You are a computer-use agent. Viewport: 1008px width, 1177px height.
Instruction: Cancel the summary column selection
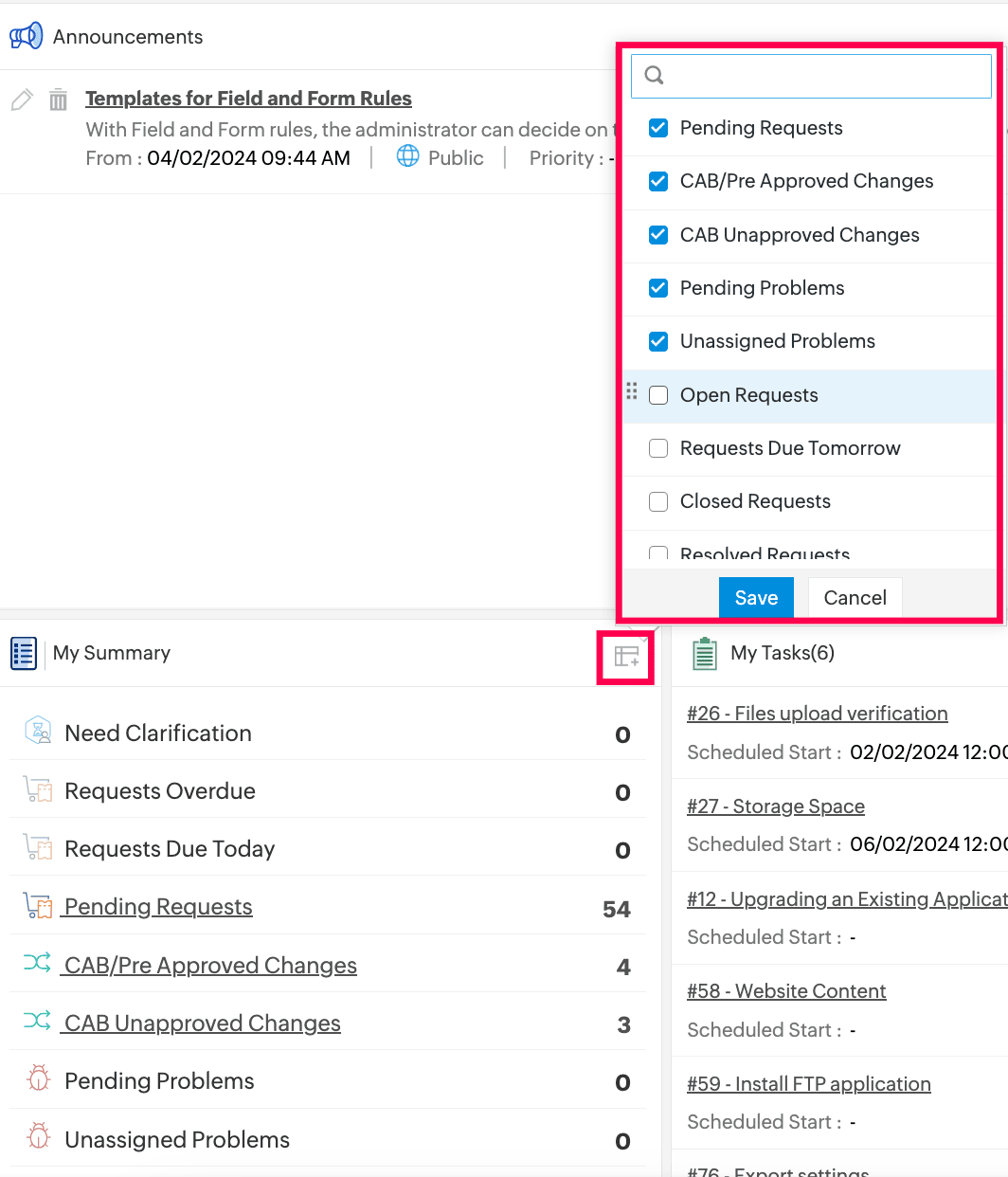click(x=855, y=598)
